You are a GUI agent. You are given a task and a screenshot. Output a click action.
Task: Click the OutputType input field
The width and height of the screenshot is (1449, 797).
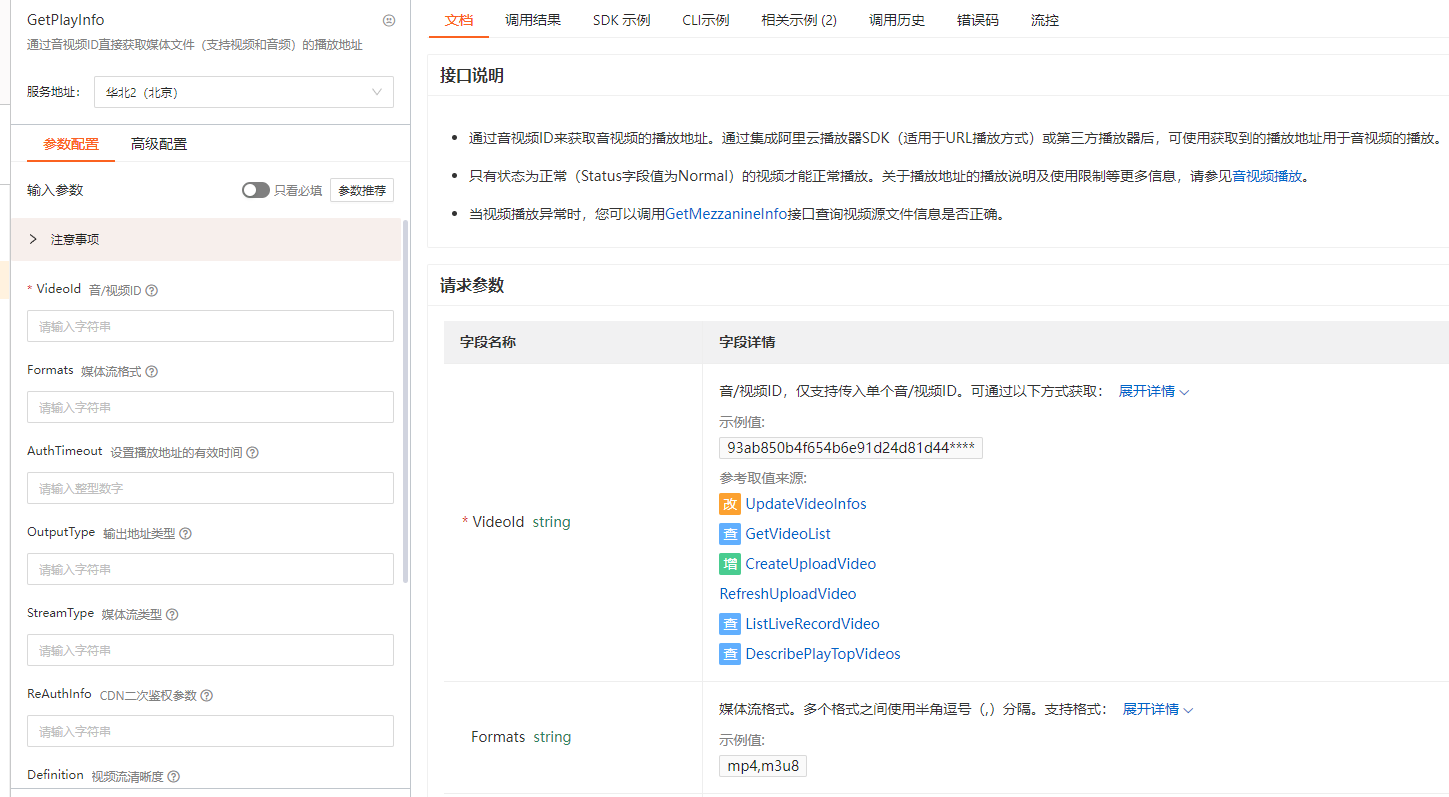tap(210, 569)
